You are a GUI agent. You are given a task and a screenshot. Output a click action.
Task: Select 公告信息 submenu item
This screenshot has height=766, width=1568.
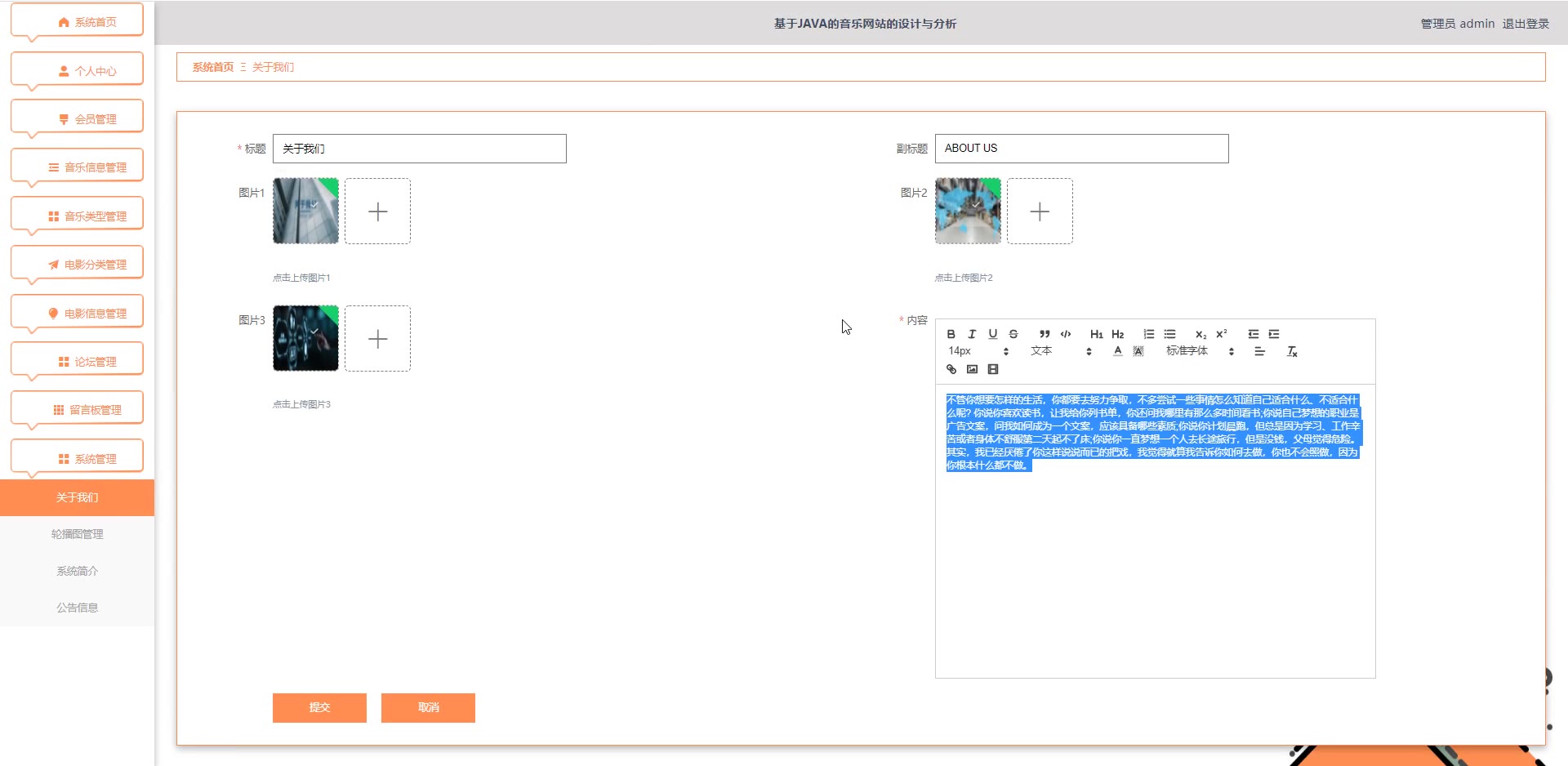click(x=77, y=608)
